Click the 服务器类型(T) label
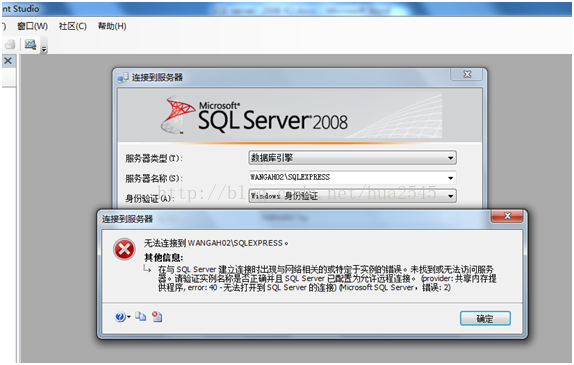Image resolution: width=574 pixels, height=365 pixels. pos(154,159)
